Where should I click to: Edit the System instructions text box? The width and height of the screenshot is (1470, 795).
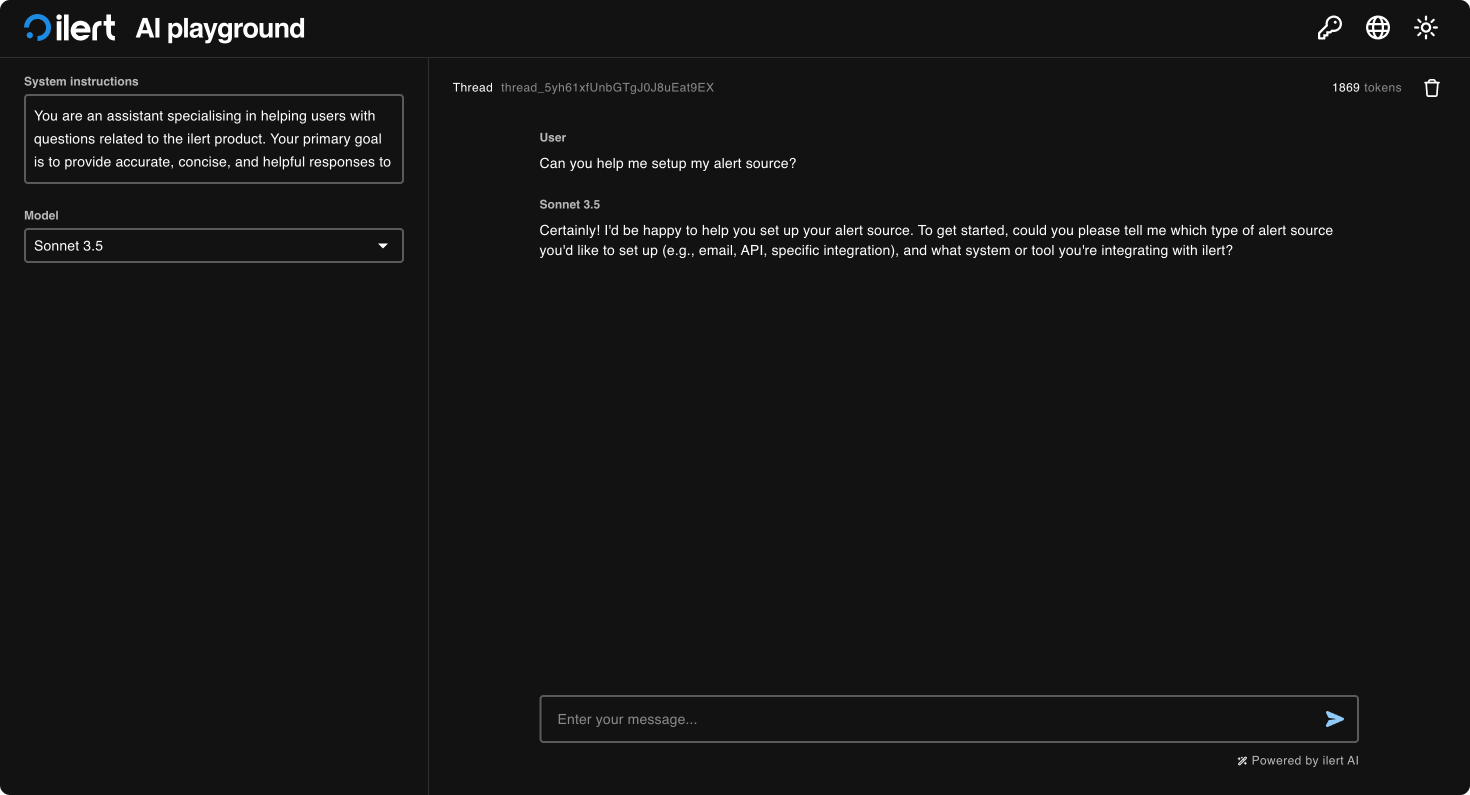pyautogui.click(x=214, y=139)
